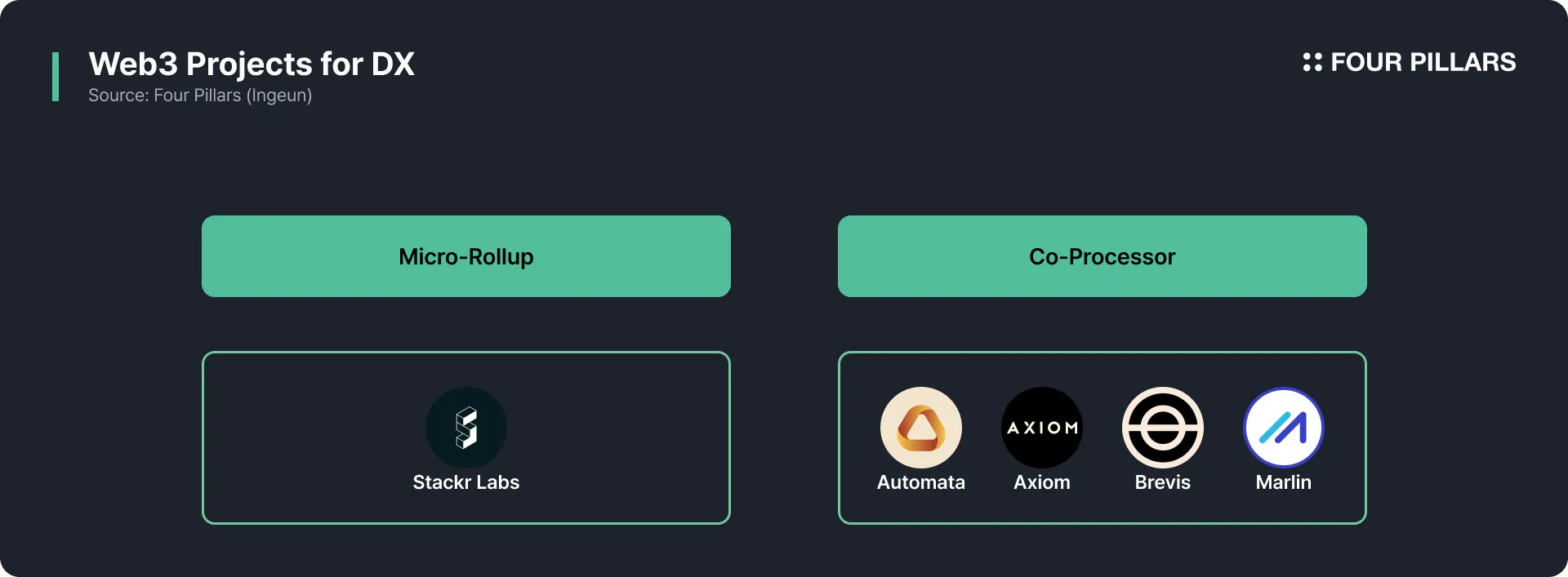Click the Marlin blue slash logo
The height and width of the screenshot is (577, 1568).
coord(1284,428)
